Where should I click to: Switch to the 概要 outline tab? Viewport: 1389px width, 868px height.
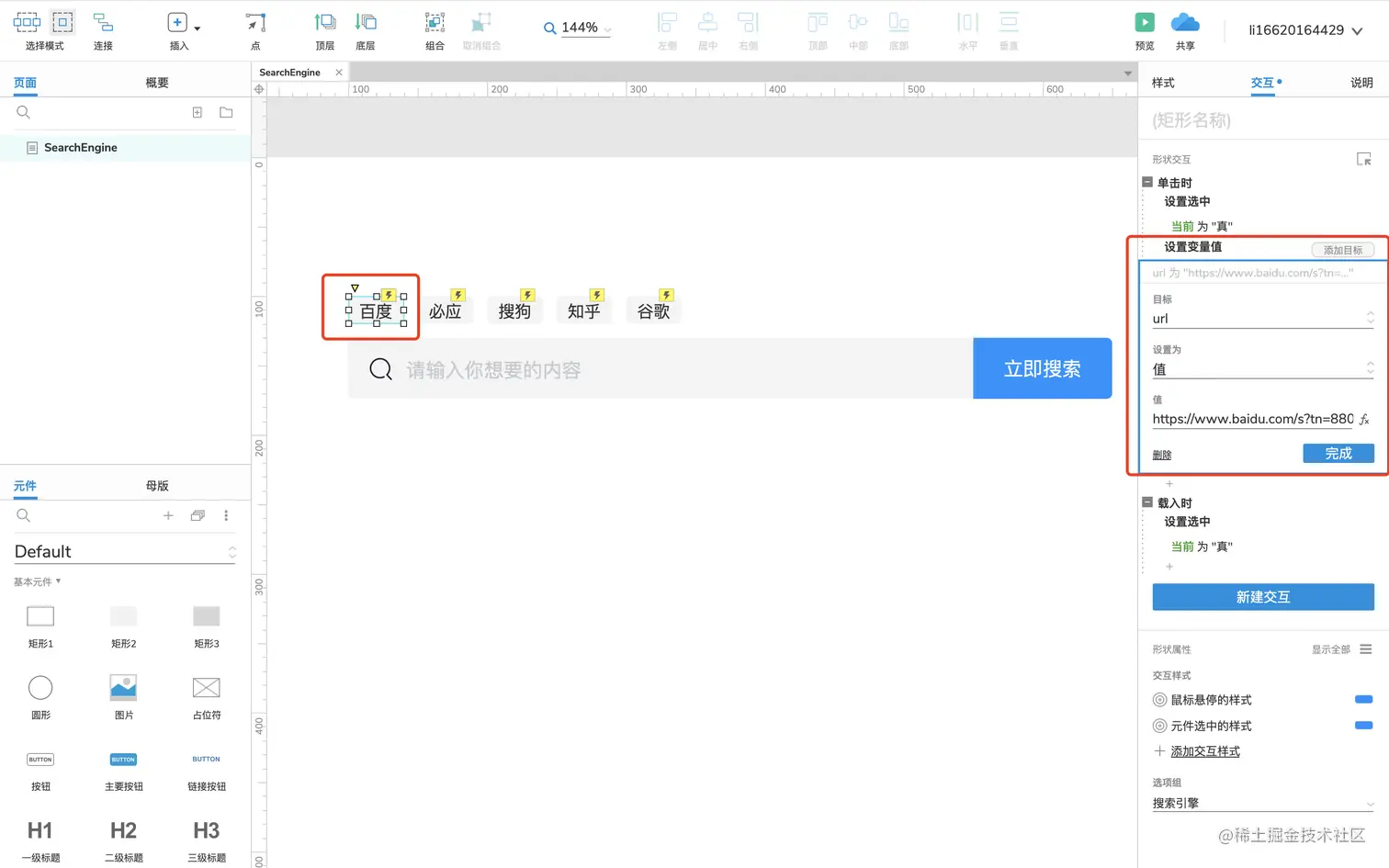coord(157,83)
